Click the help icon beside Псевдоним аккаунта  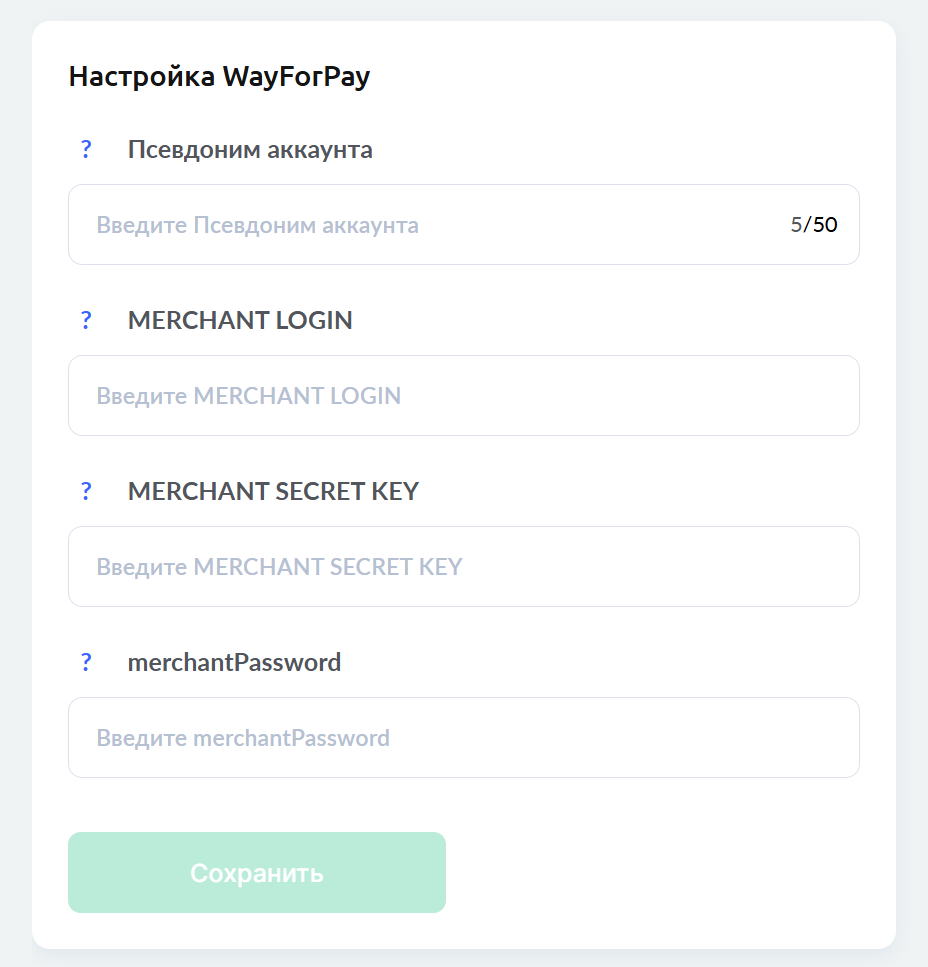[x=86, y=150]
